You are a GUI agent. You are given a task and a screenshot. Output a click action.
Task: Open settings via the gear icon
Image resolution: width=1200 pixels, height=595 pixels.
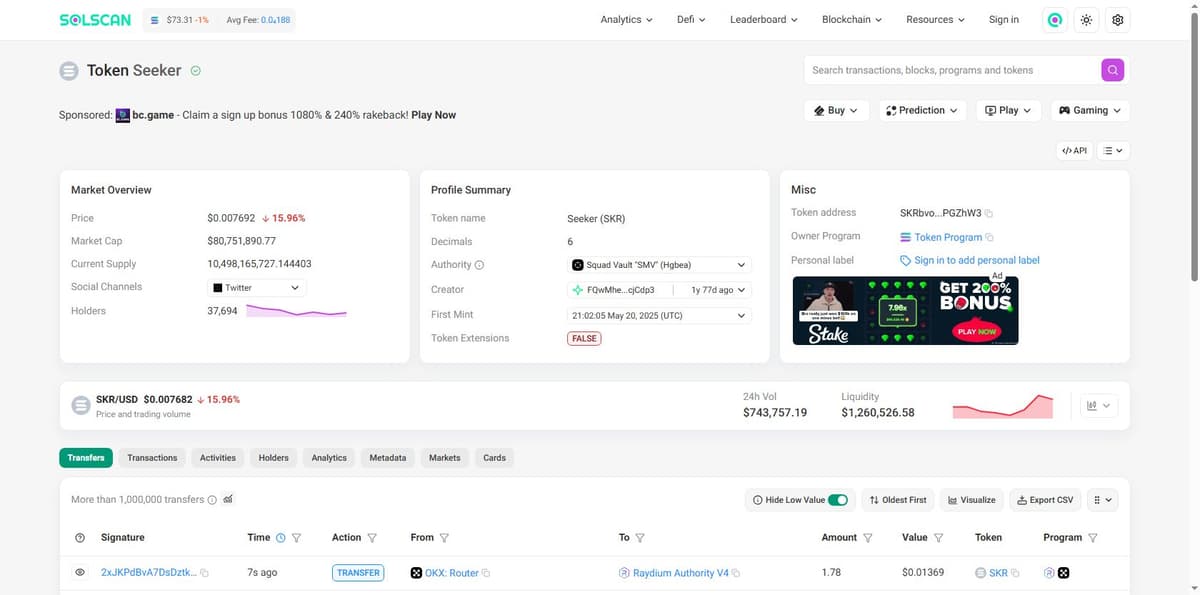pyautogui.click(x=1118, y=20)
